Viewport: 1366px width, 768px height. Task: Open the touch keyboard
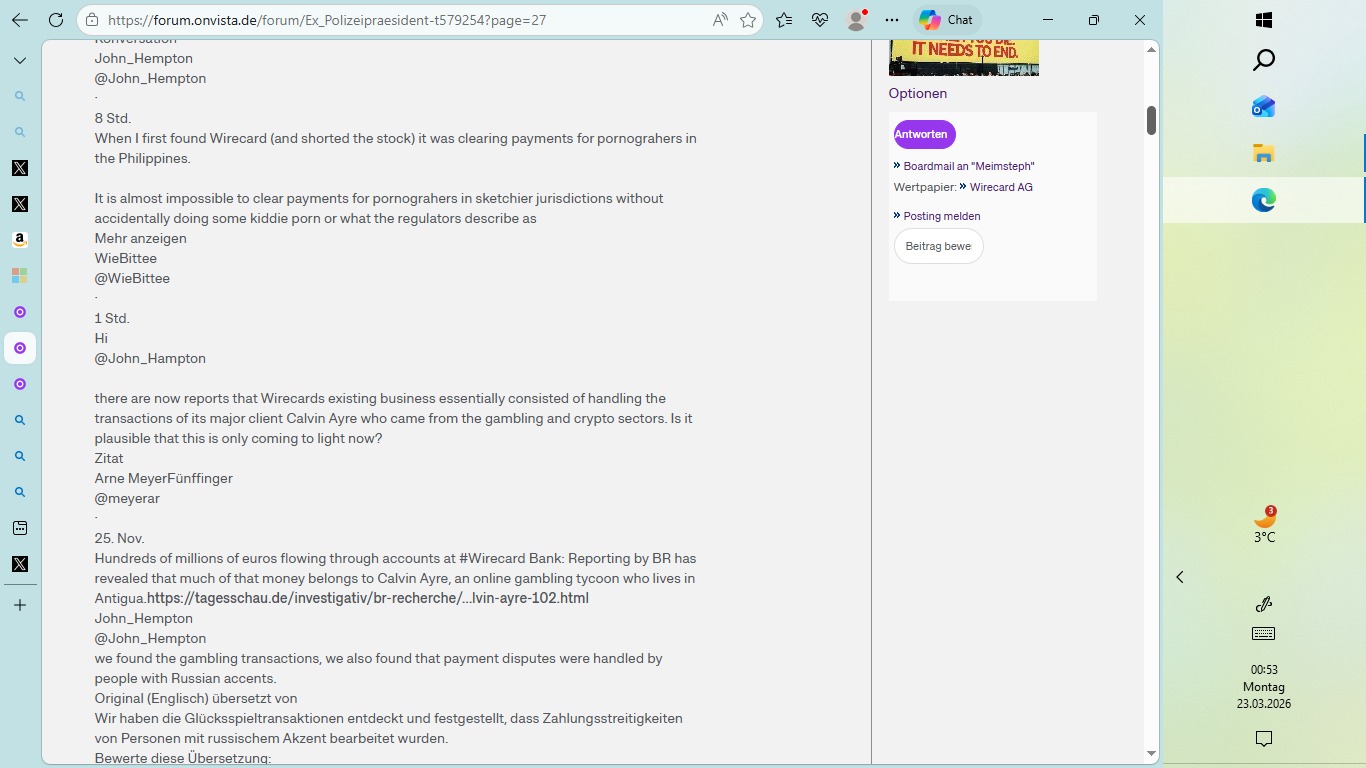point(1264,634)
